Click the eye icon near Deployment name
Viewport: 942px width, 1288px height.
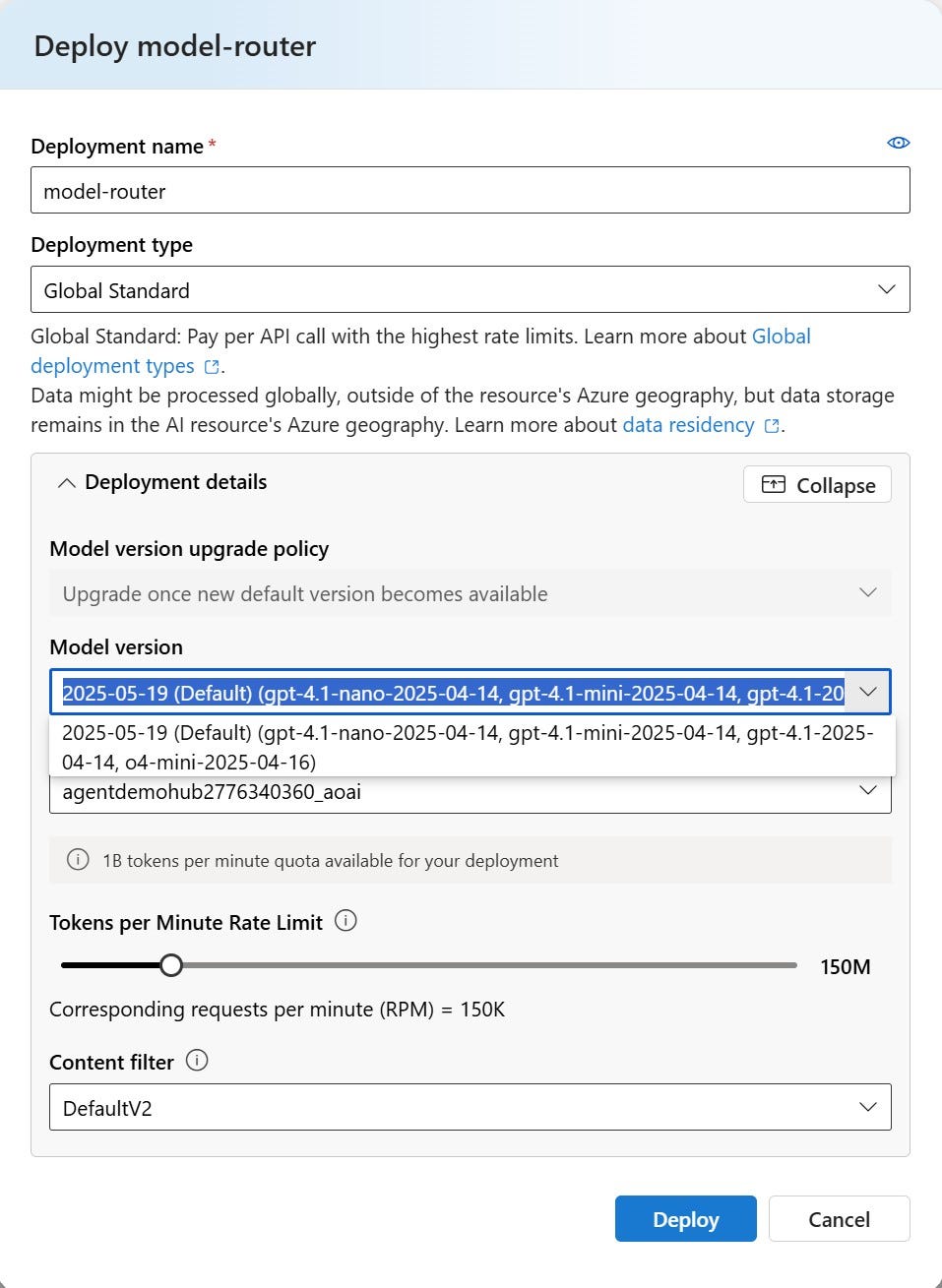click(898, 143)
